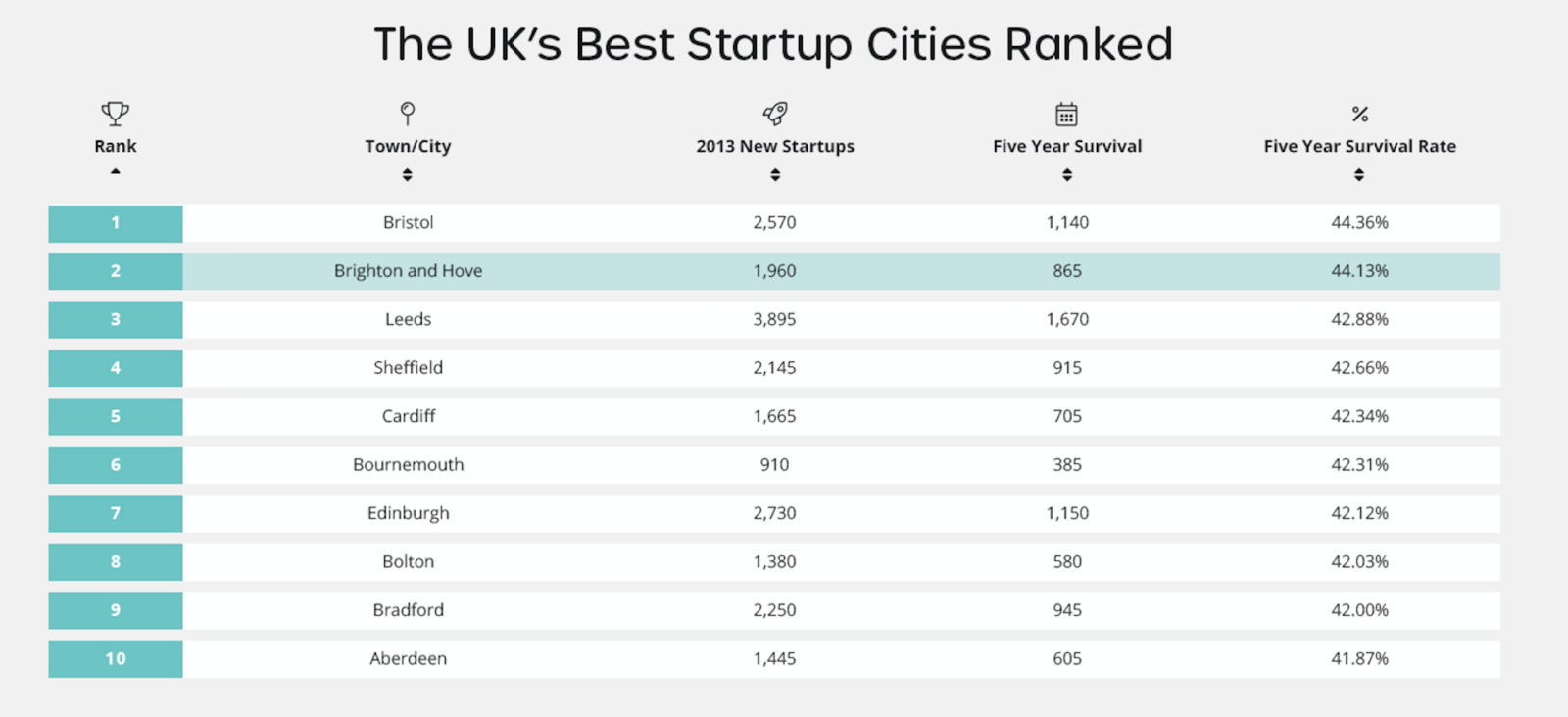Image resolution: width=1568 pixels, height=717 pixels.
Task: Sort by Rank using its arrow
Action: [116, 172]
